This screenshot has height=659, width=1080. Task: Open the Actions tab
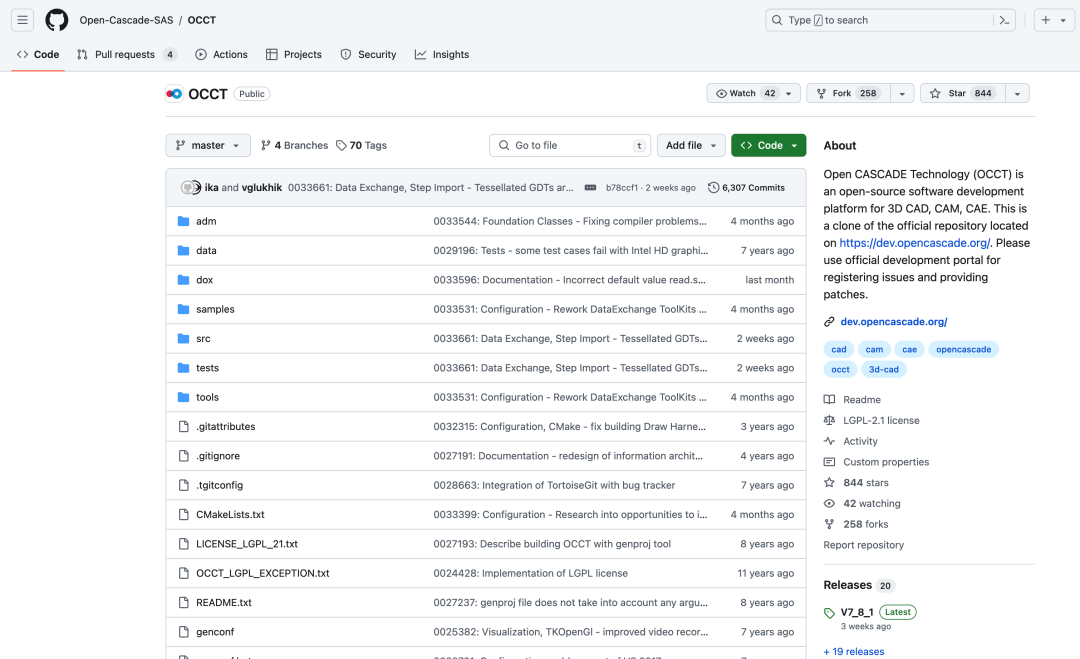point(221,54)
